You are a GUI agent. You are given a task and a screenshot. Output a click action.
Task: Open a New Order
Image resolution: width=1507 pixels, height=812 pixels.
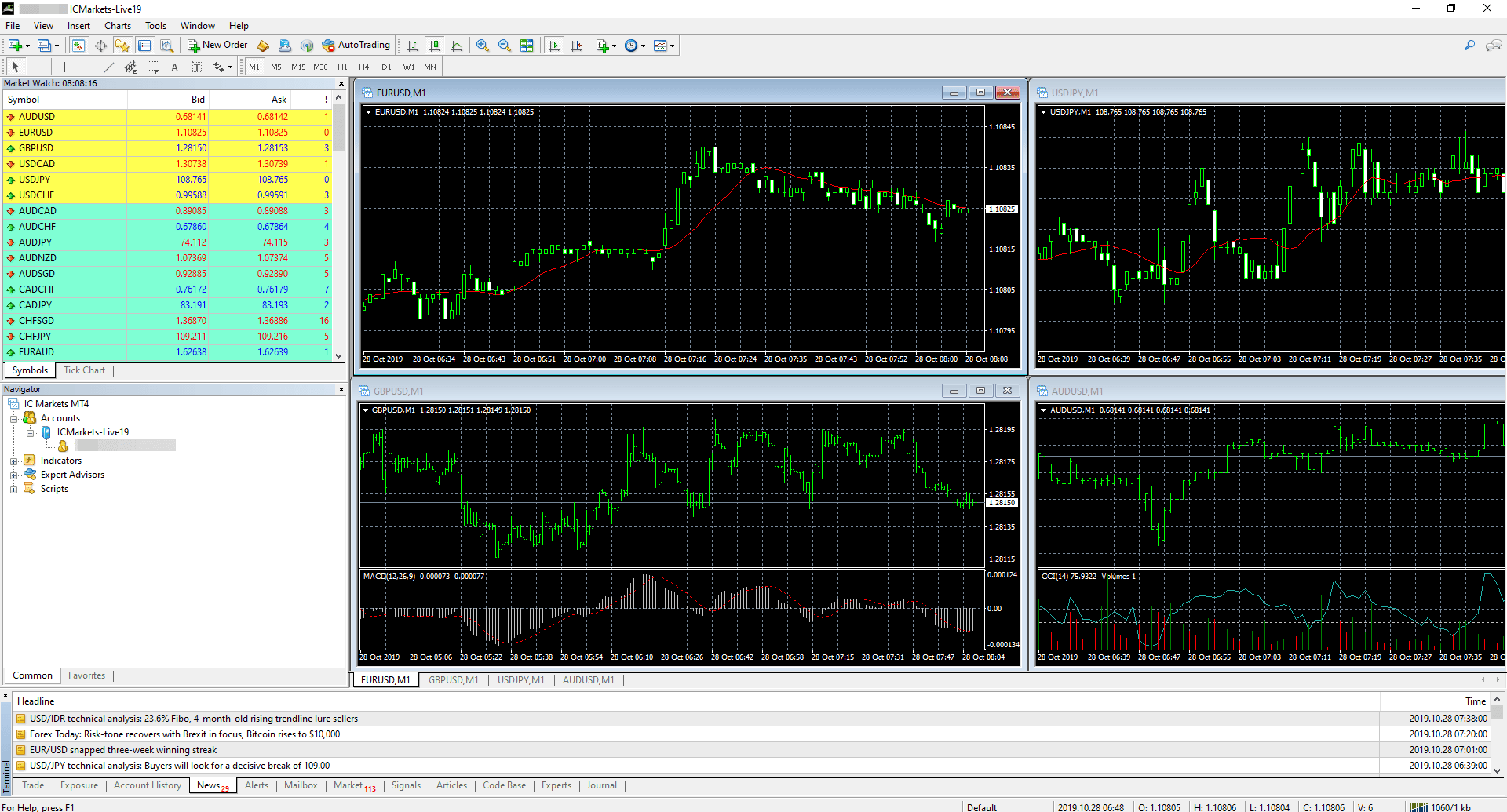217,46
